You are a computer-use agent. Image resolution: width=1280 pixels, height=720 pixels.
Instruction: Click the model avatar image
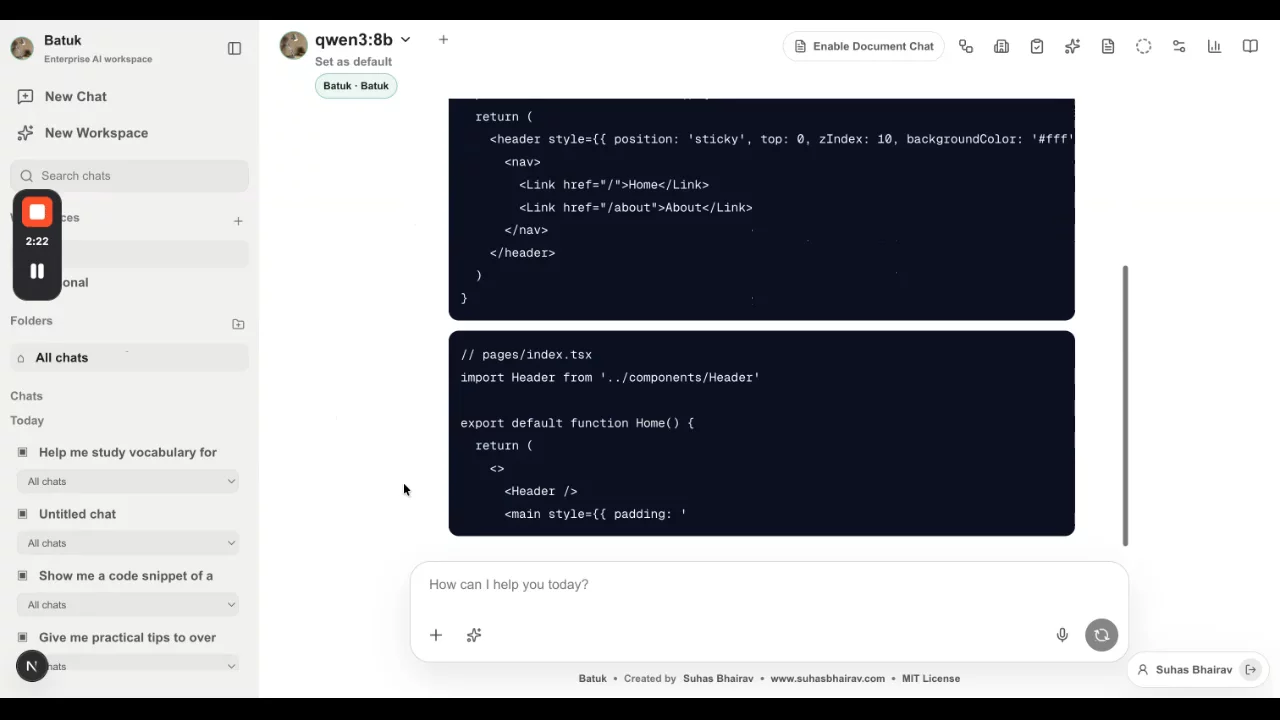293,45
